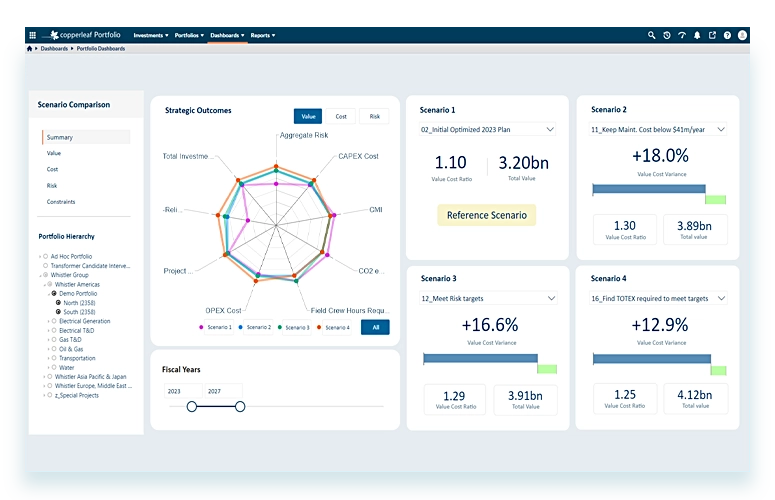Open the Investments menu
This screenshot has height=500, width=775.
[151, 35]
